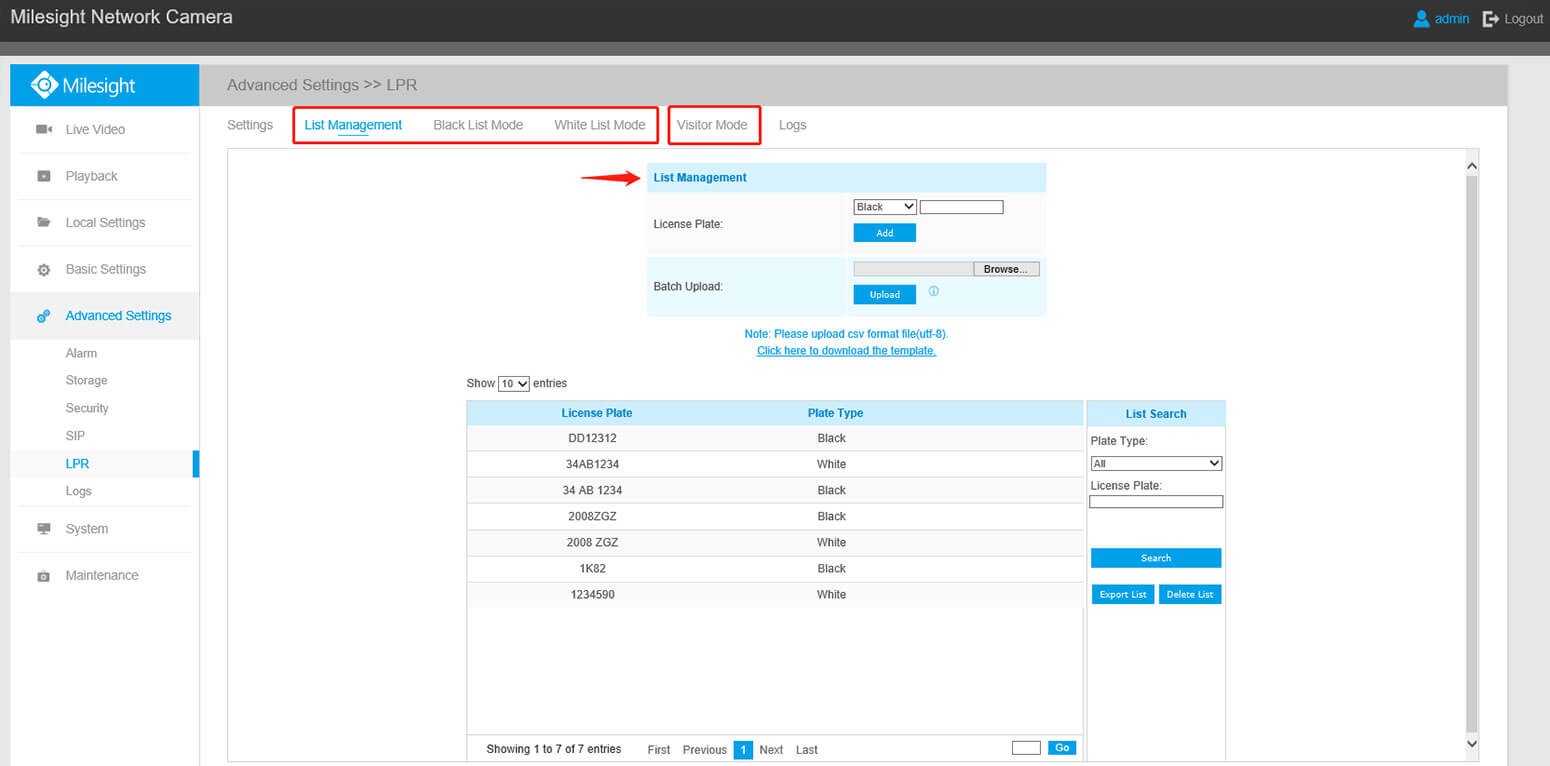
Task: Open the Plate Type All dropdown
Action: 1156,464
